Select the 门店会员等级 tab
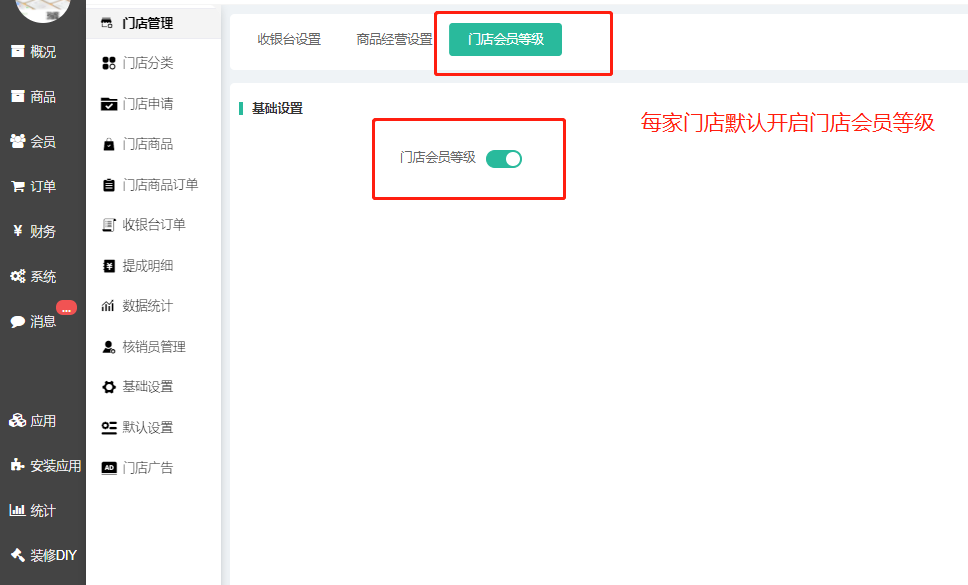968x585 pixels. 506,39
